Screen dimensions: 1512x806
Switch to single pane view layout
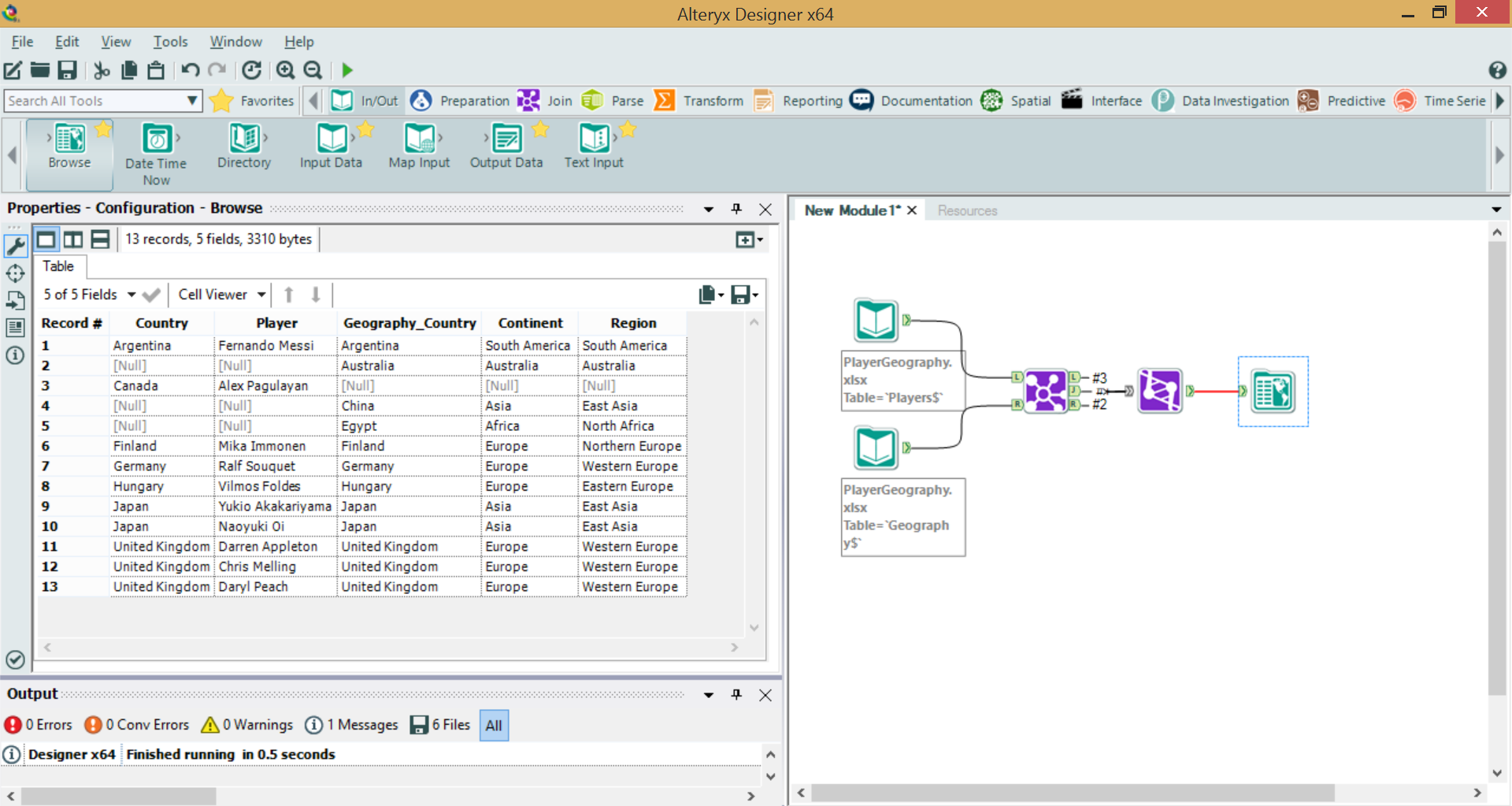(46, 239)
